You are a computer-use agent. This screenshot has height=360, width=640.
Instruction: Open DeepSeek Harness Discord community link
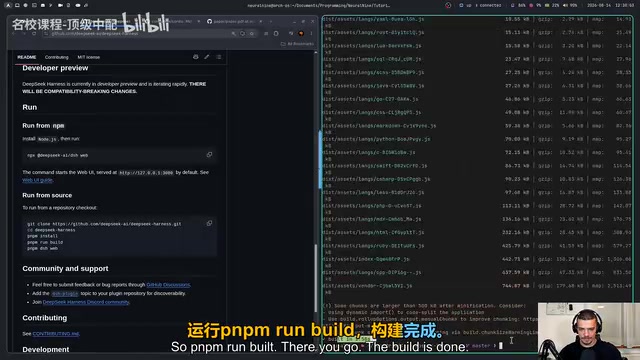86,302
